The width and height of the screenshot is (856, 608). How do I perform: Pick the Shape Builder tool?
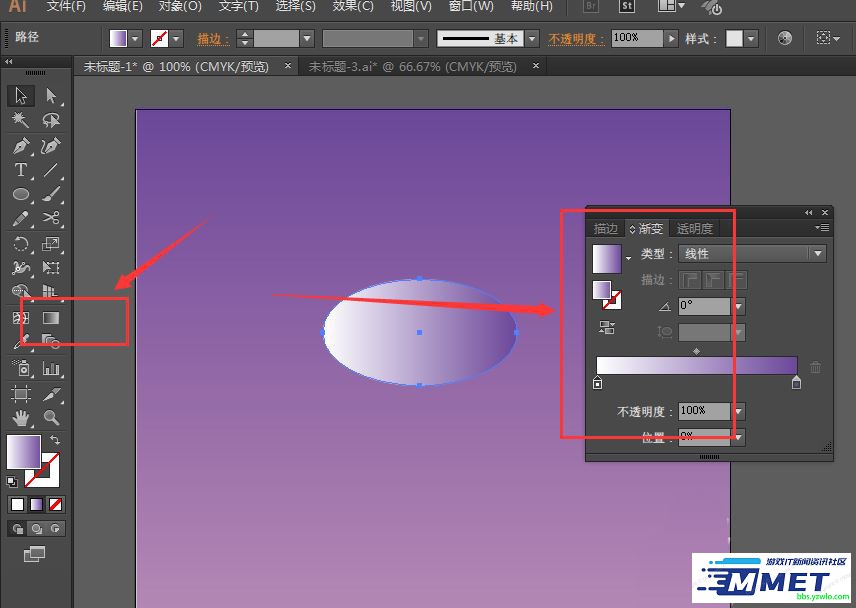tap(21, 291)
